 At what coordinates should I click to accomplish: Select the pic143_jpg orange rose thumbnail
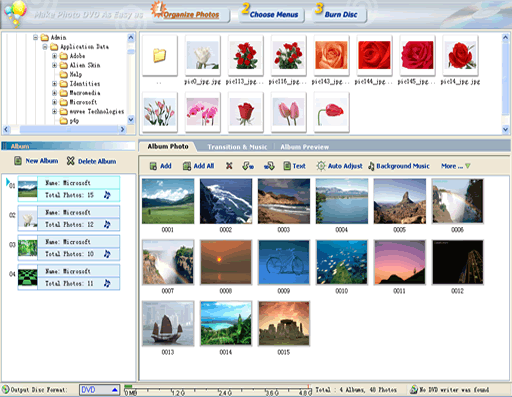pos(331,56)
